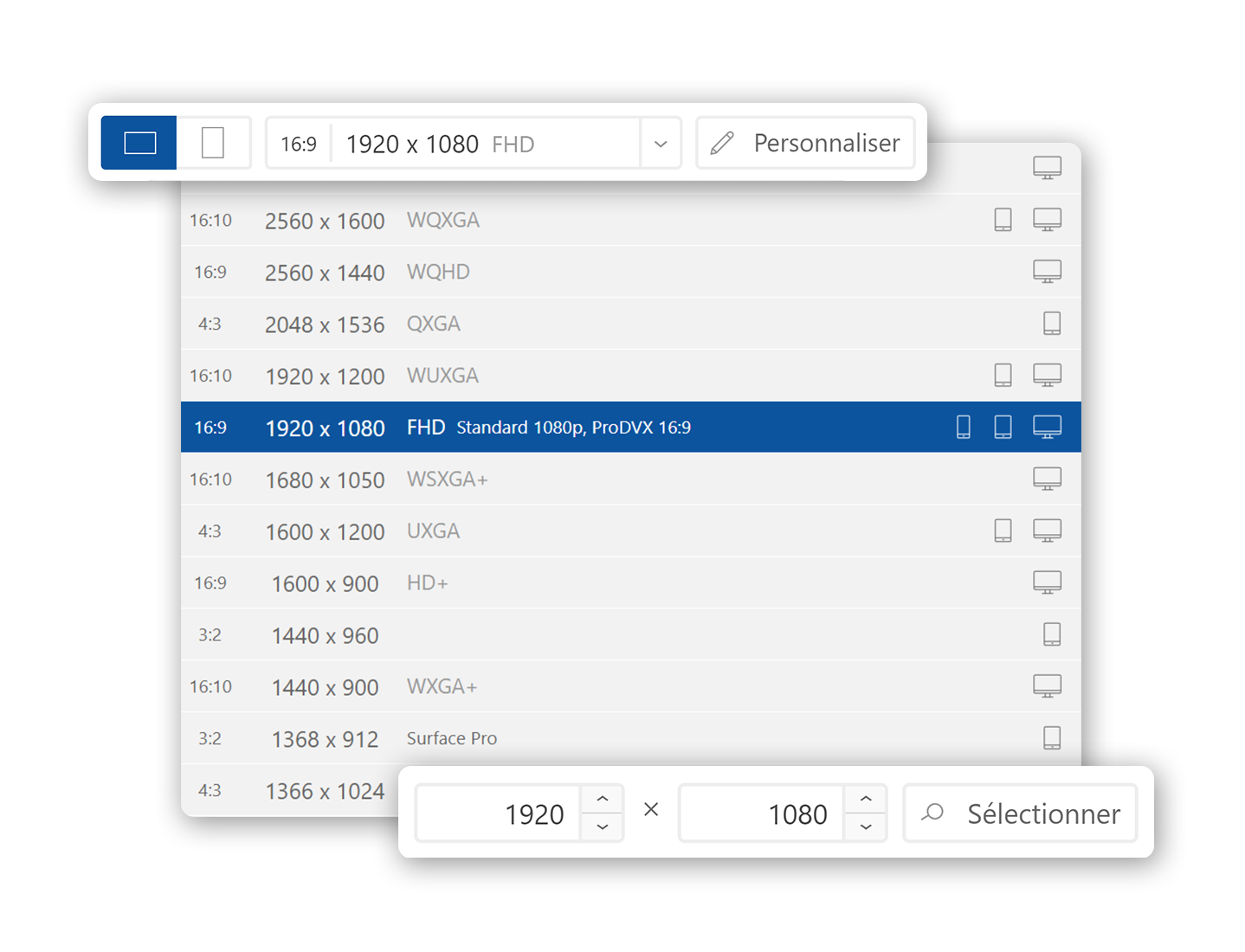Image resolution: width=1245 pixels, height=952 pixels.
Task: Choose the 1440 x 960 entry
Action: (x=630, y=634)
